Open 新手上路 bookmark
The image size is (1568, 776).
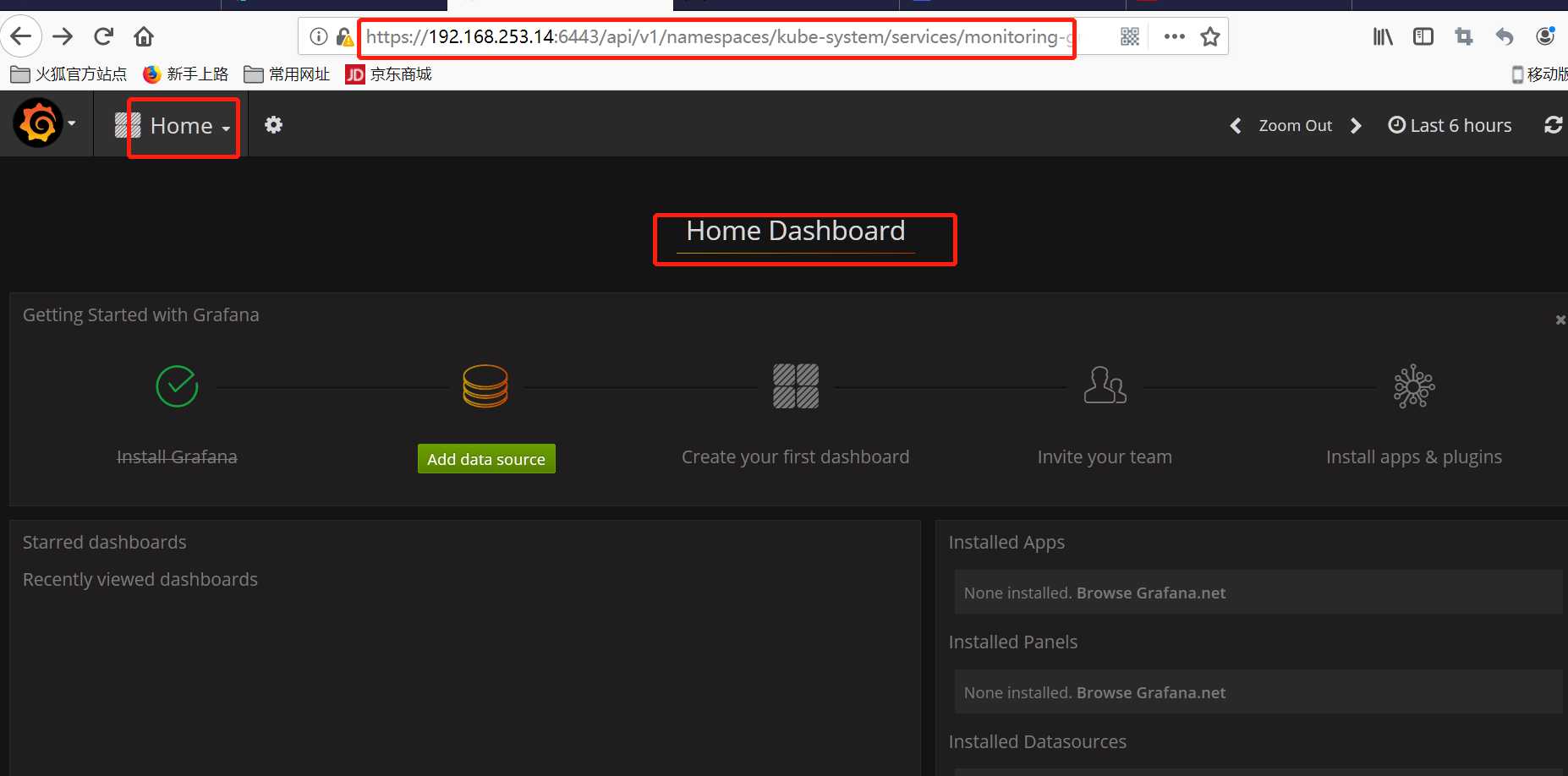tap(185, 74)
